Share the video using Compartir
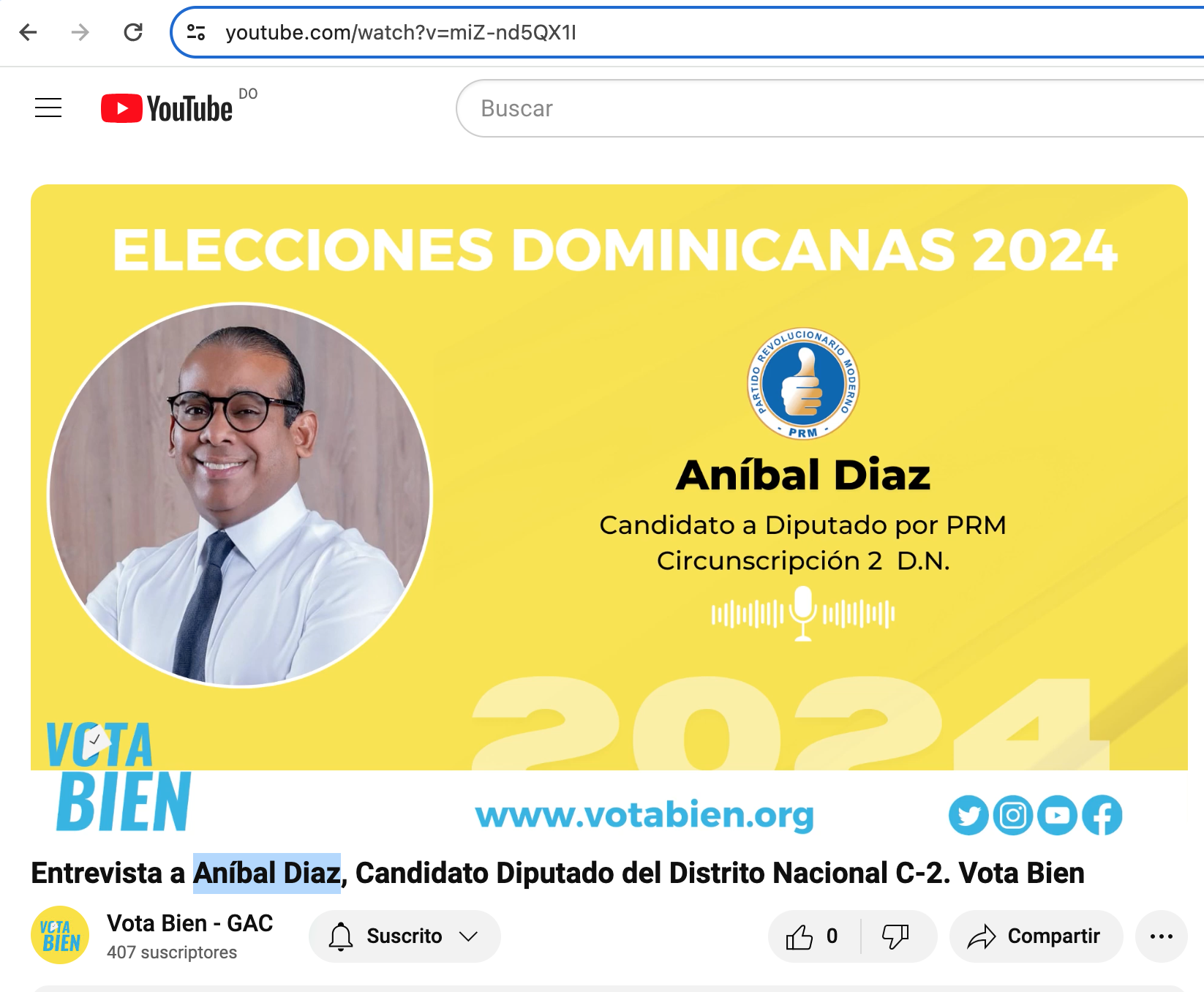 pos(1035,936)
